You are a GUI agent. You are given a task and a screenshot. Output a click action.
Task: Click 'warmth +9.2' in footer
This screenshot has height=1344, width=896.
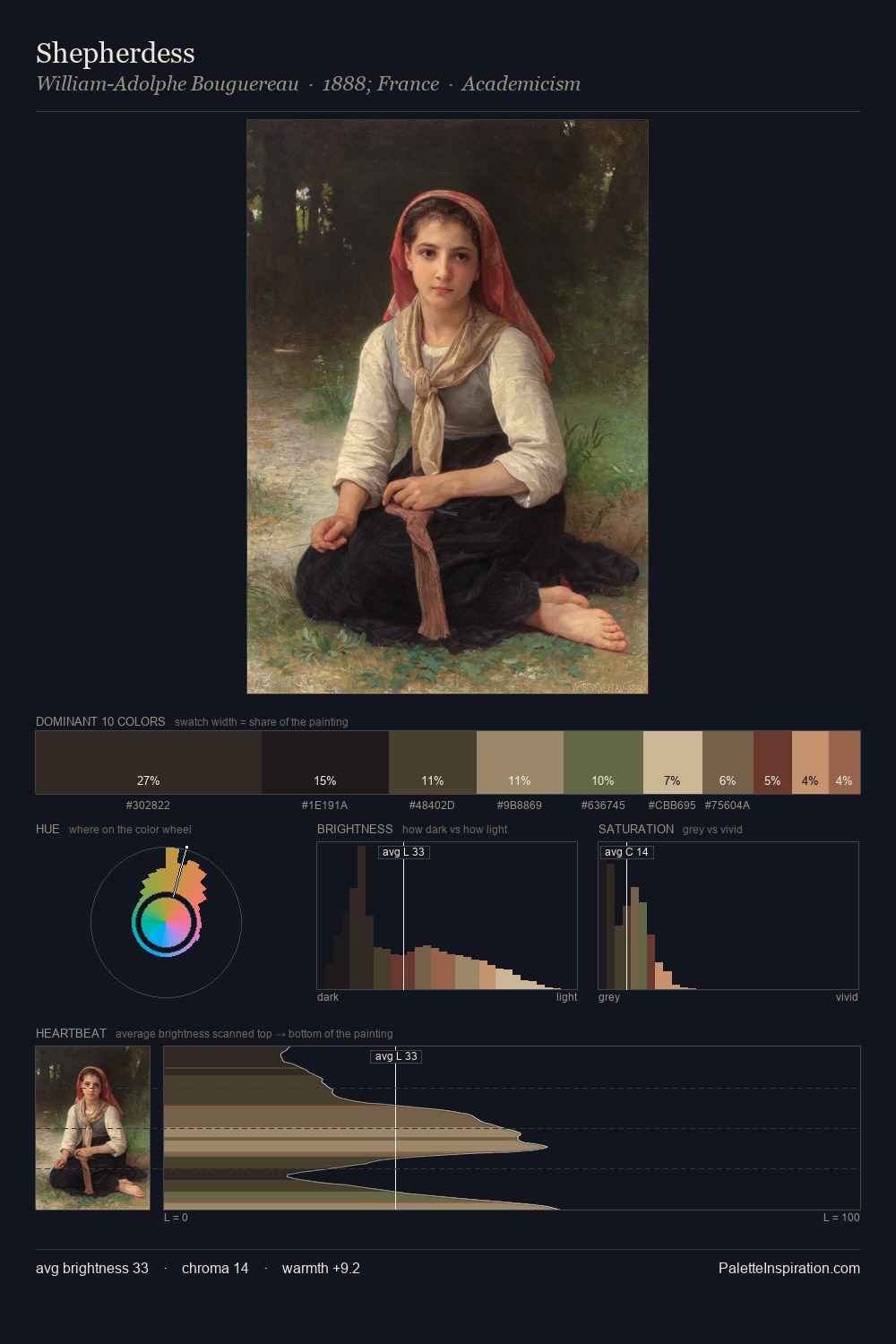pos(321,1268)
